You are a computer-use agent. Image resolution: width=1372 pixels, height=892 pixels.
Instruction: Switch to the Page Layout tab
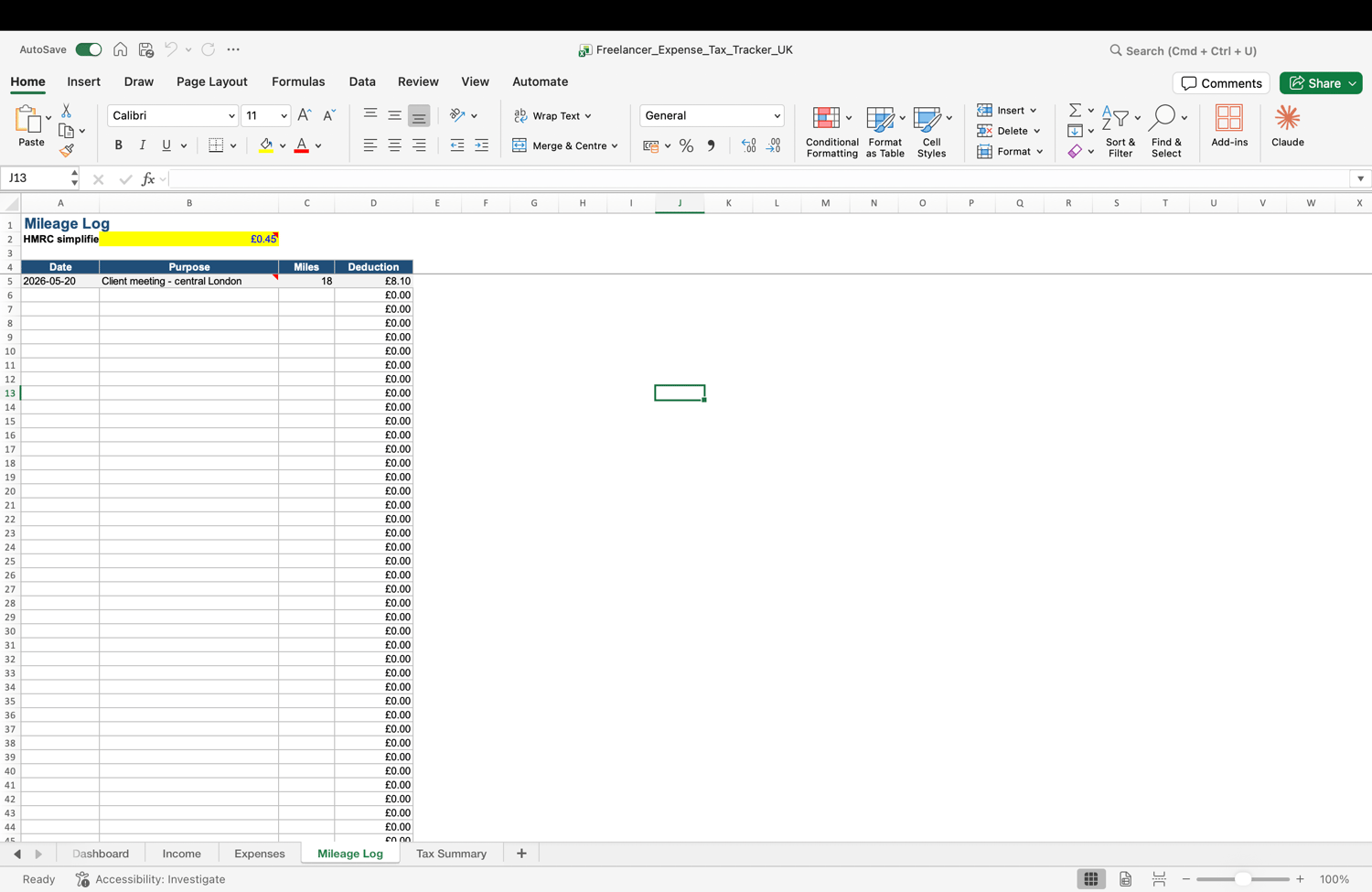[x=212, y=81]
